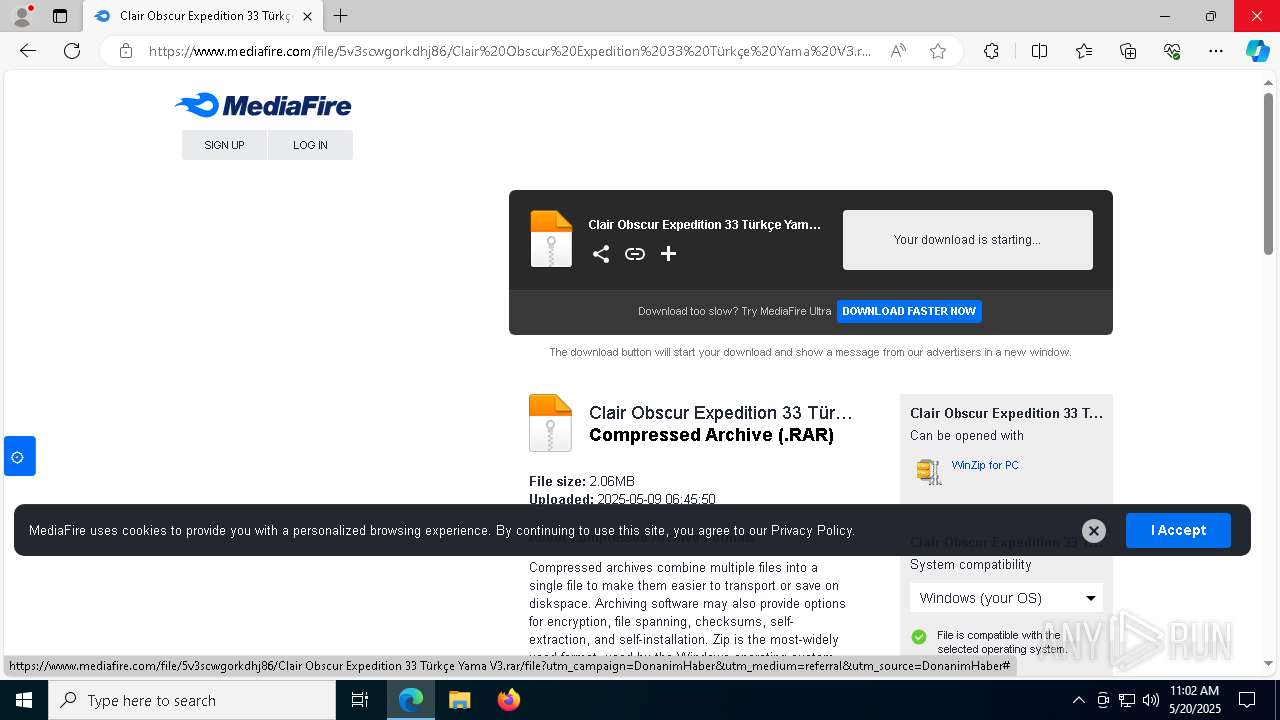
Task: Click the volume speaker tray icon
Action: pyautogui.click(x=1150, y=700)
